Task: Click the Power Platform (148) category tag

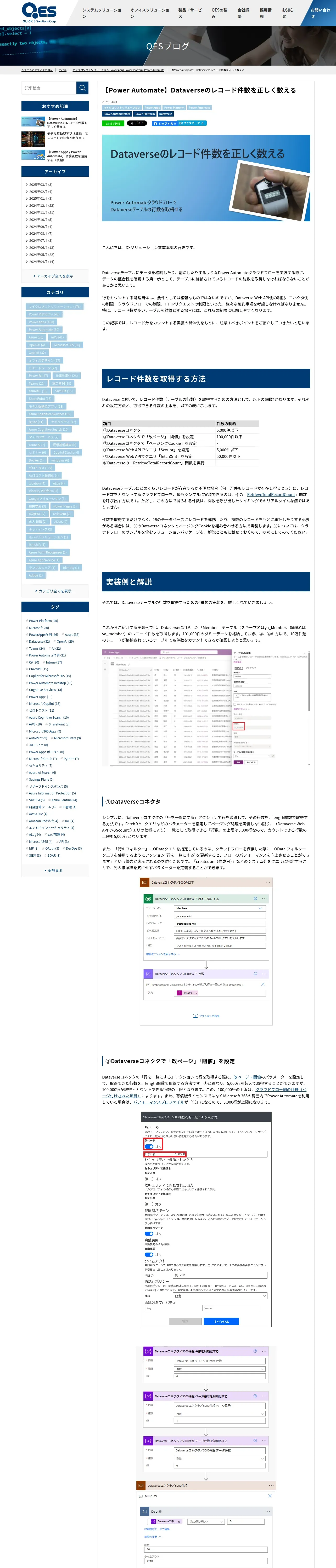Action: 44,314
